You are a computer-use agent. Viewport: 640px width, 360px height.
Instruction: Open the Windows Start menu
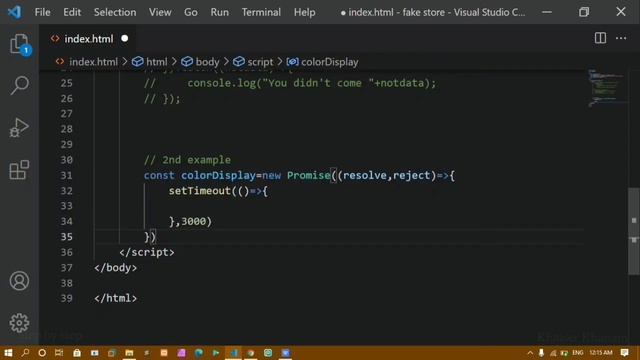(8, 353)
